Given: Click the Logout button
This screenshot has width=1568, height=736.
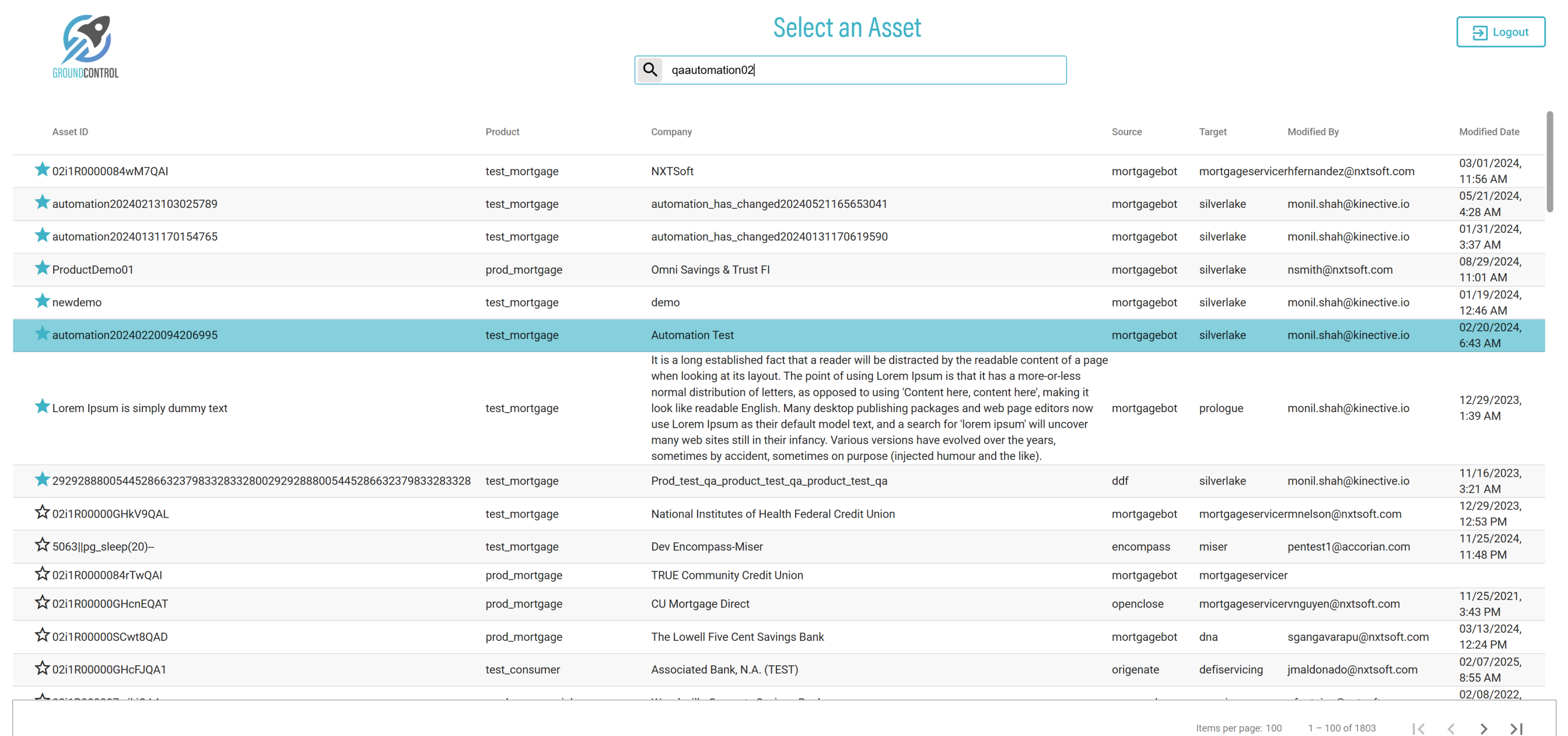Looking at the screenshot, I should pos(1500,32).
